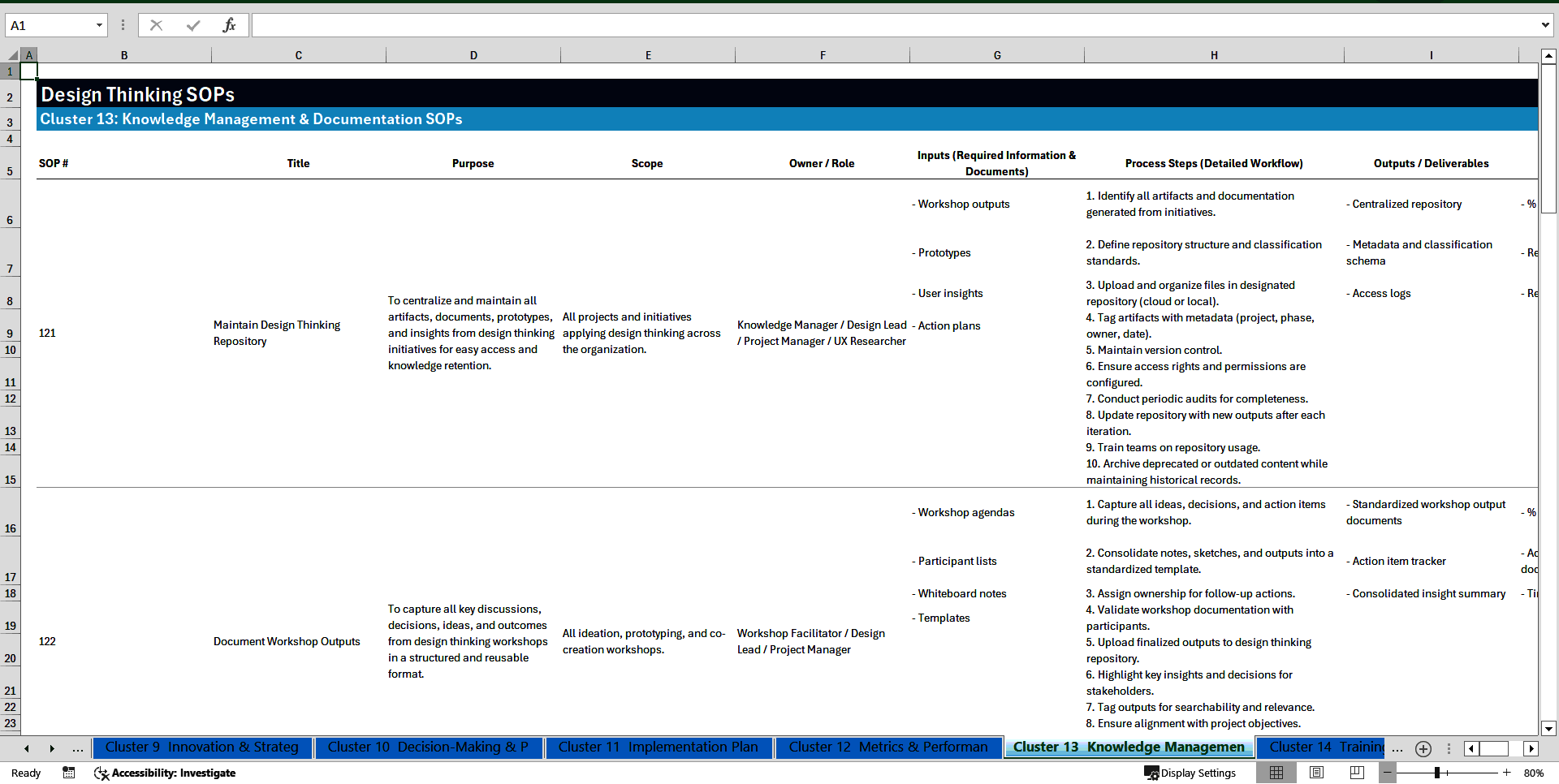Switch to the Cluster 11 Implementation Plan tab
The height and width of the screenshot is (784, 1559).
659,747
